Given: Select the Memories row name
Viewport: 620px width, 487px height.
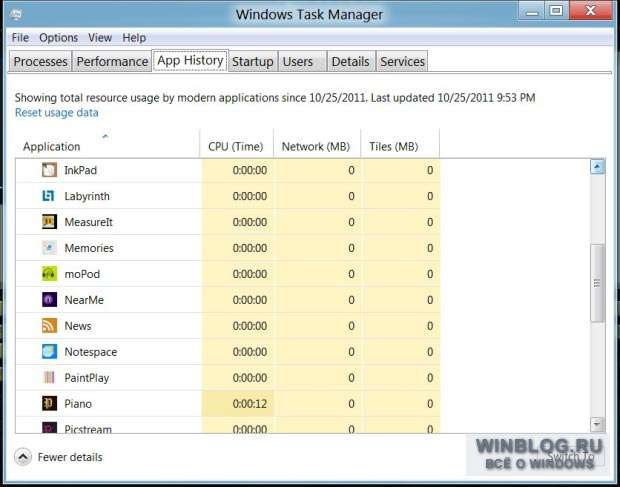Looking at the screenshot, I should point(89,248).
